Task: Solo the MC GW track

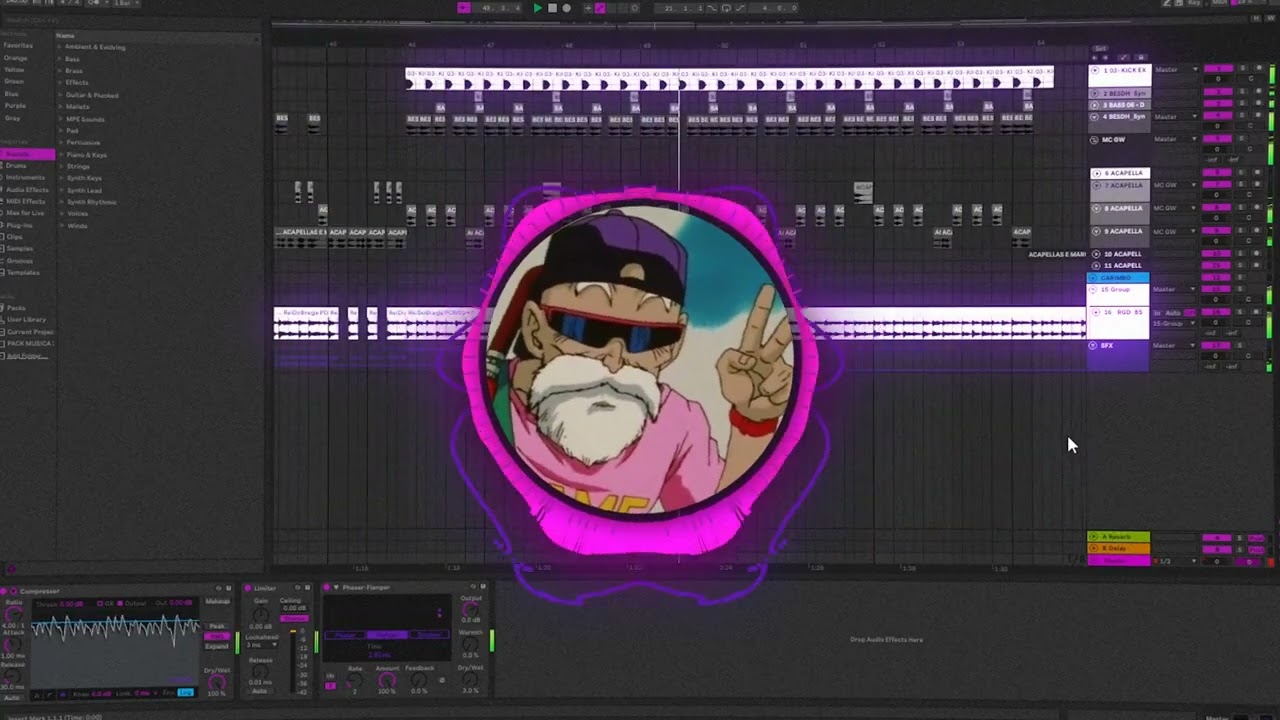Action: [x=1242, y=138]
